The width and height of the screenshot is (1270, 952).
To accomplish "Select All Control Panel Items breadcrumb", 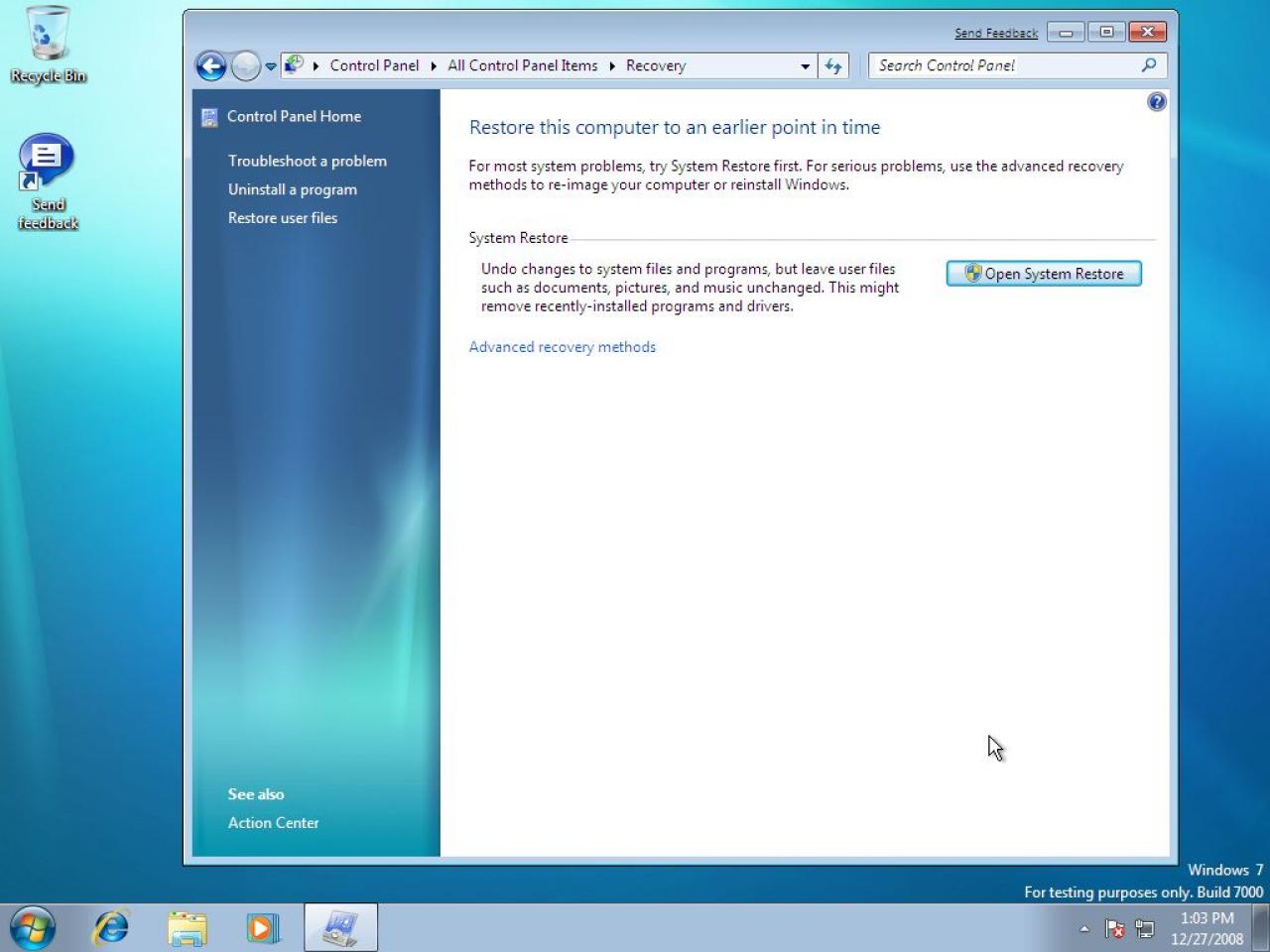I will [522, 65].
